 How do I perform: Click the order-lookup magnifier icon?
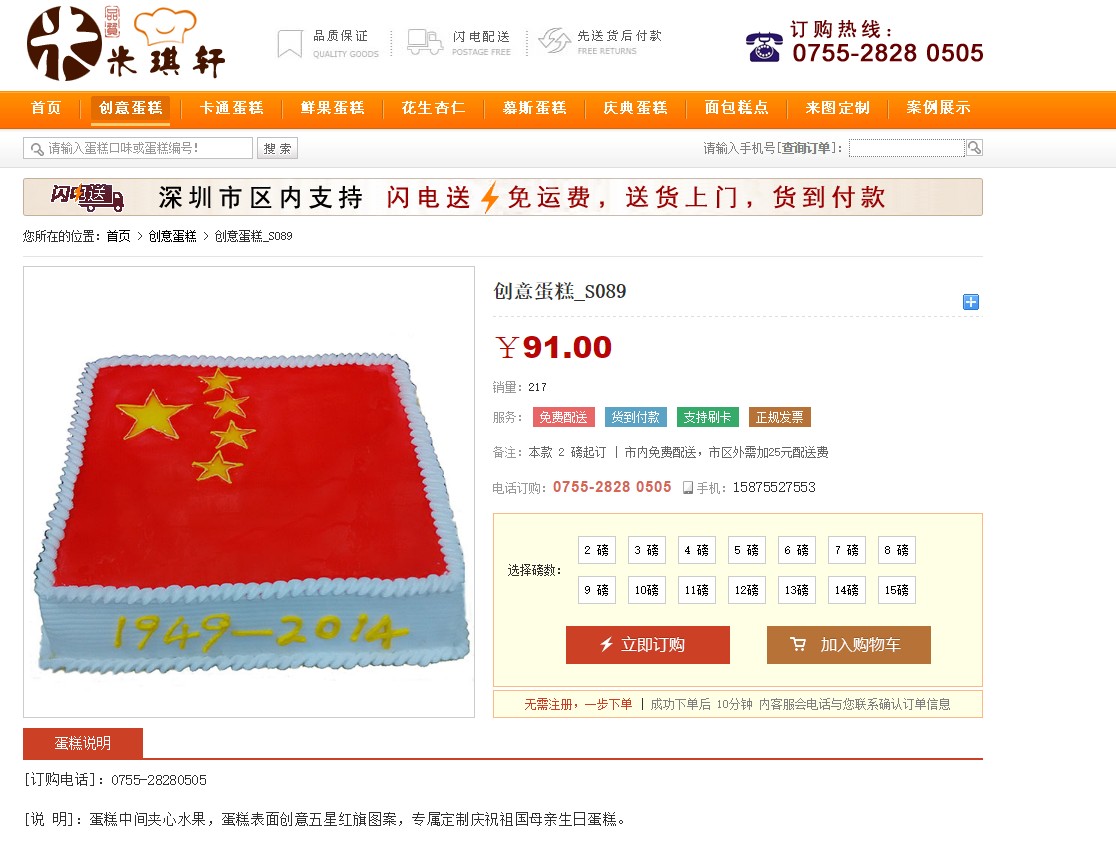974,147
